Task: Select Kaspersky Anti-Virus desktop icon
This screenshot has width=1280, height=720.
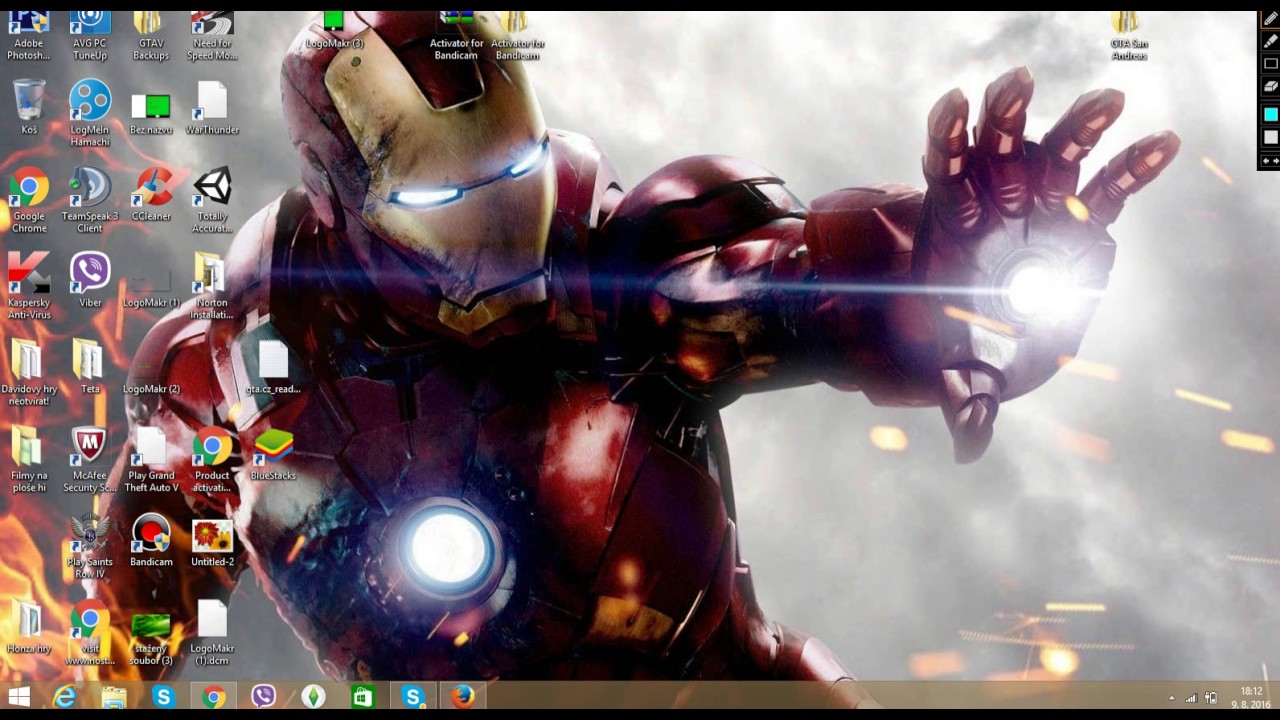Action: (x=29, y=286)
